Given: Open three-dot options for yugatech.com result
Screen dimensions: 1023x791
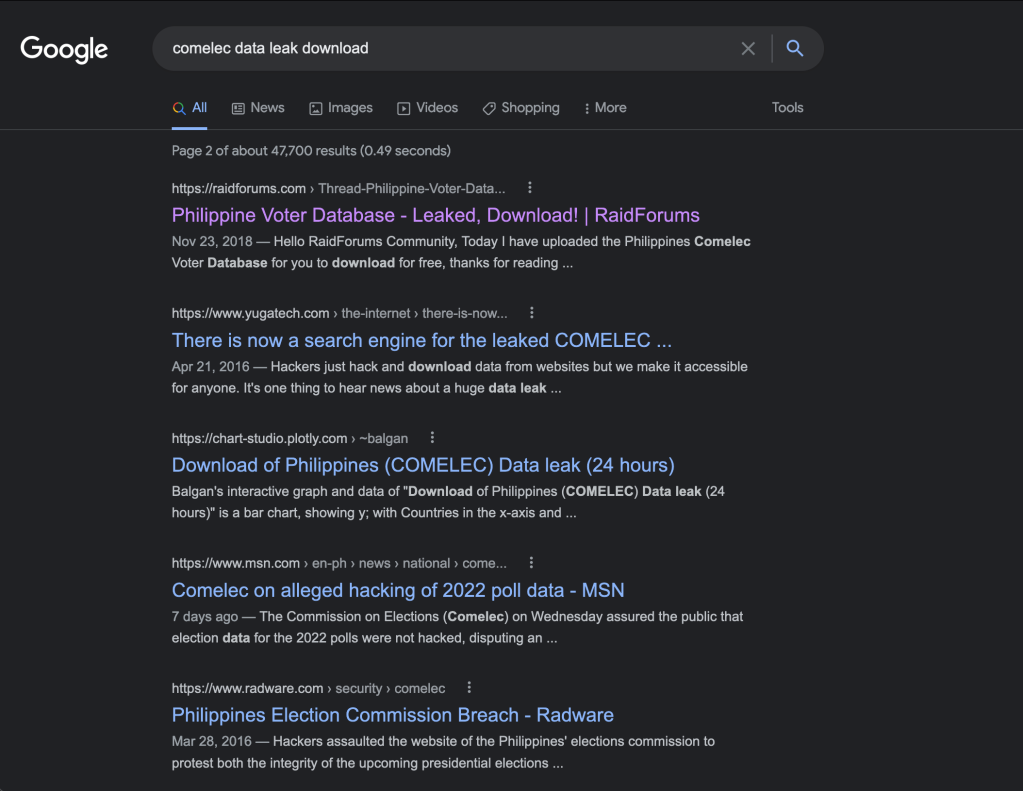Looking at the screenshot, I should pos(532,313).
